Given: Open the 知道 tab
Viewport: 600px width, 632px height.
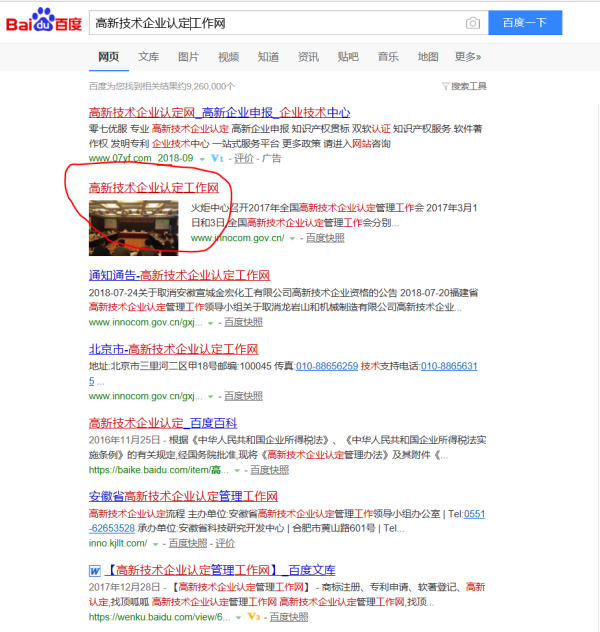Looking at the screenshot, I should pyautogui.click(x=268, y=57).
